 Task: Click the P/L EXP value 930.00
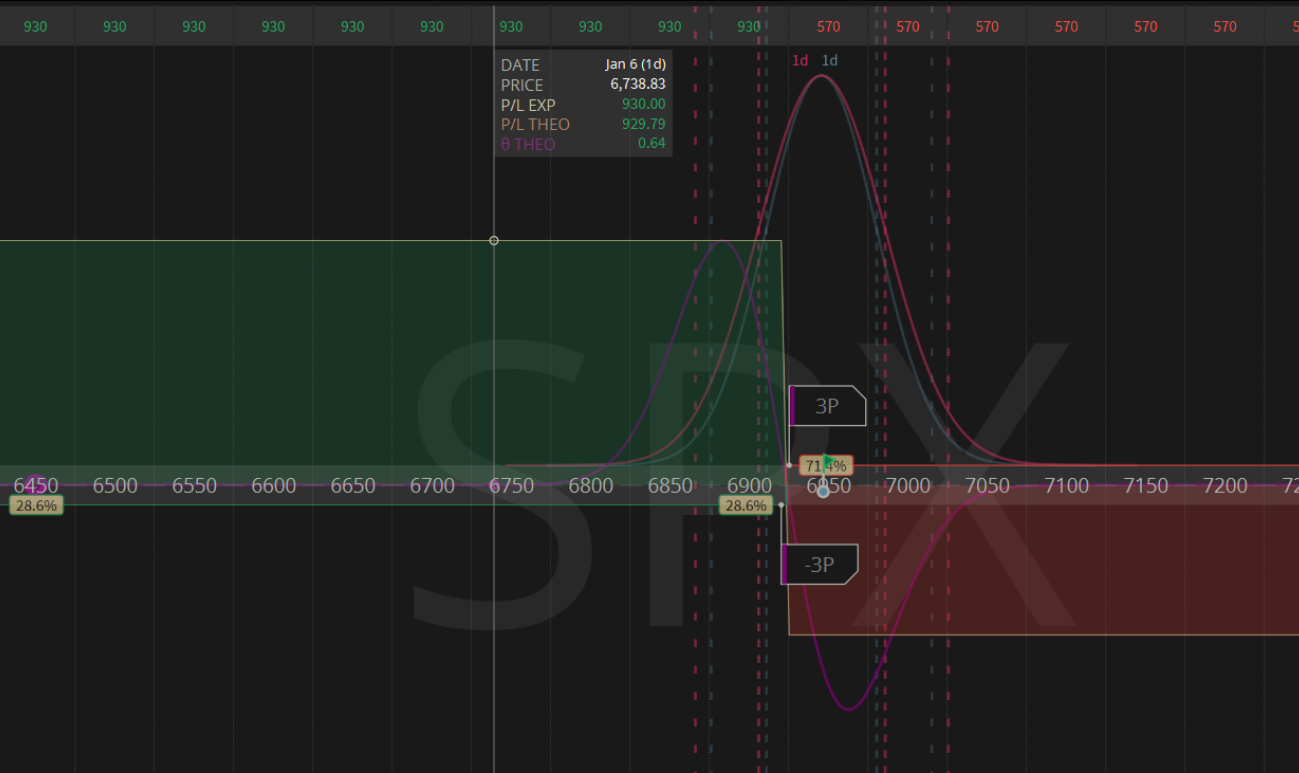click(x=642, y=105)
